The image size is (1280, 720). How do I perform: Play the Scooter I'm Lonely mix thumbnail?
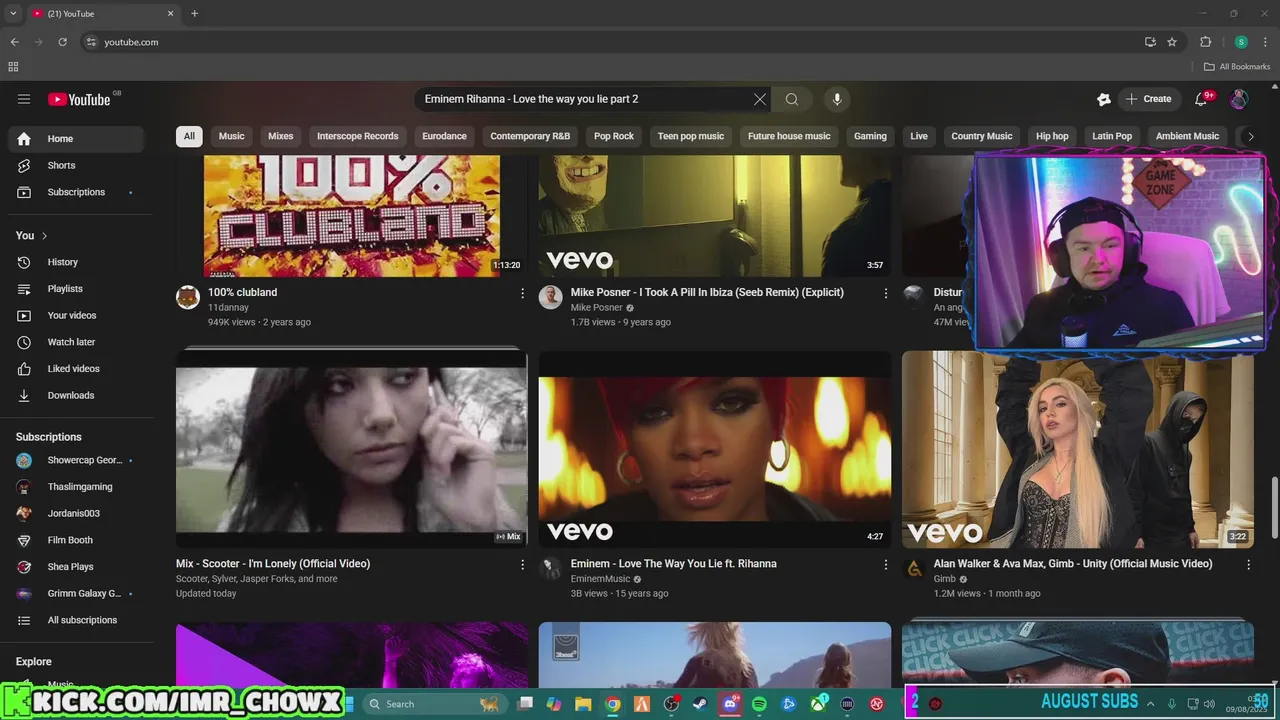[352, 448]
